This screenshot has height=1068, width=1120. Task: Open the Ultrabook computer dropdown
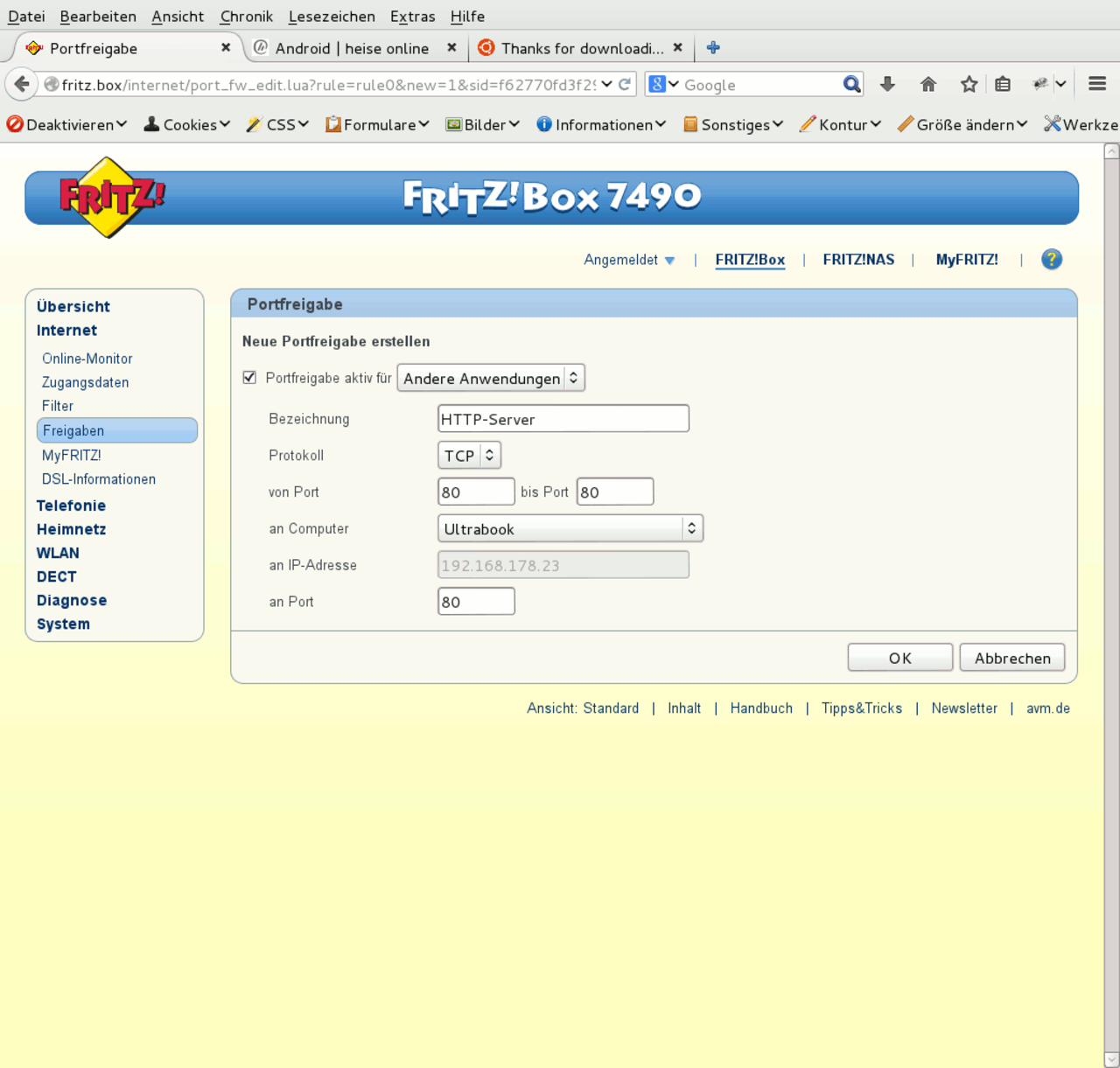tap(570, 528)
